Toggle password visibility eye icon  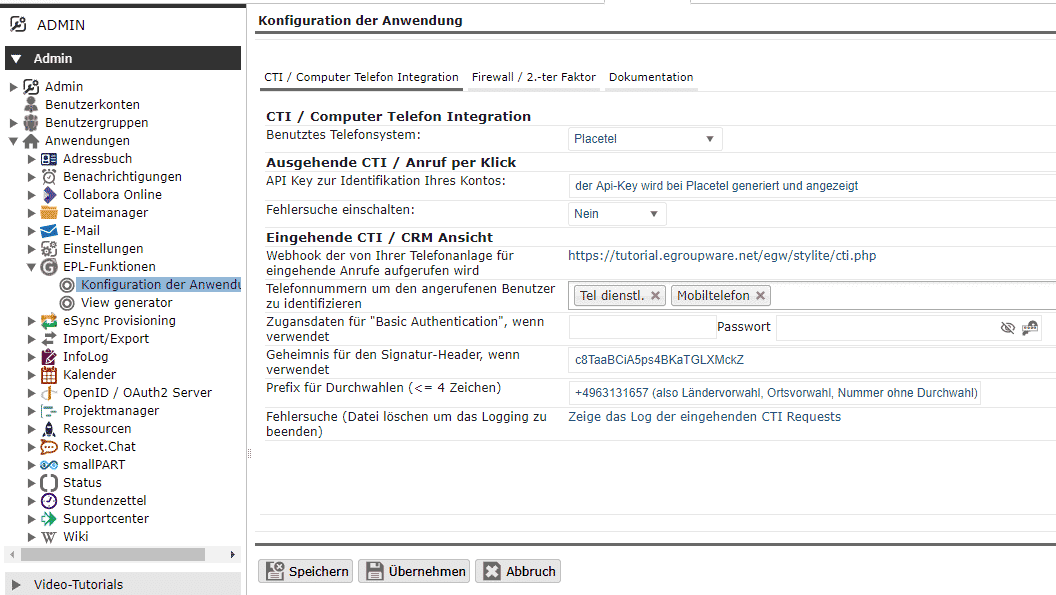pyautogui.click(x=1007, y=327)
